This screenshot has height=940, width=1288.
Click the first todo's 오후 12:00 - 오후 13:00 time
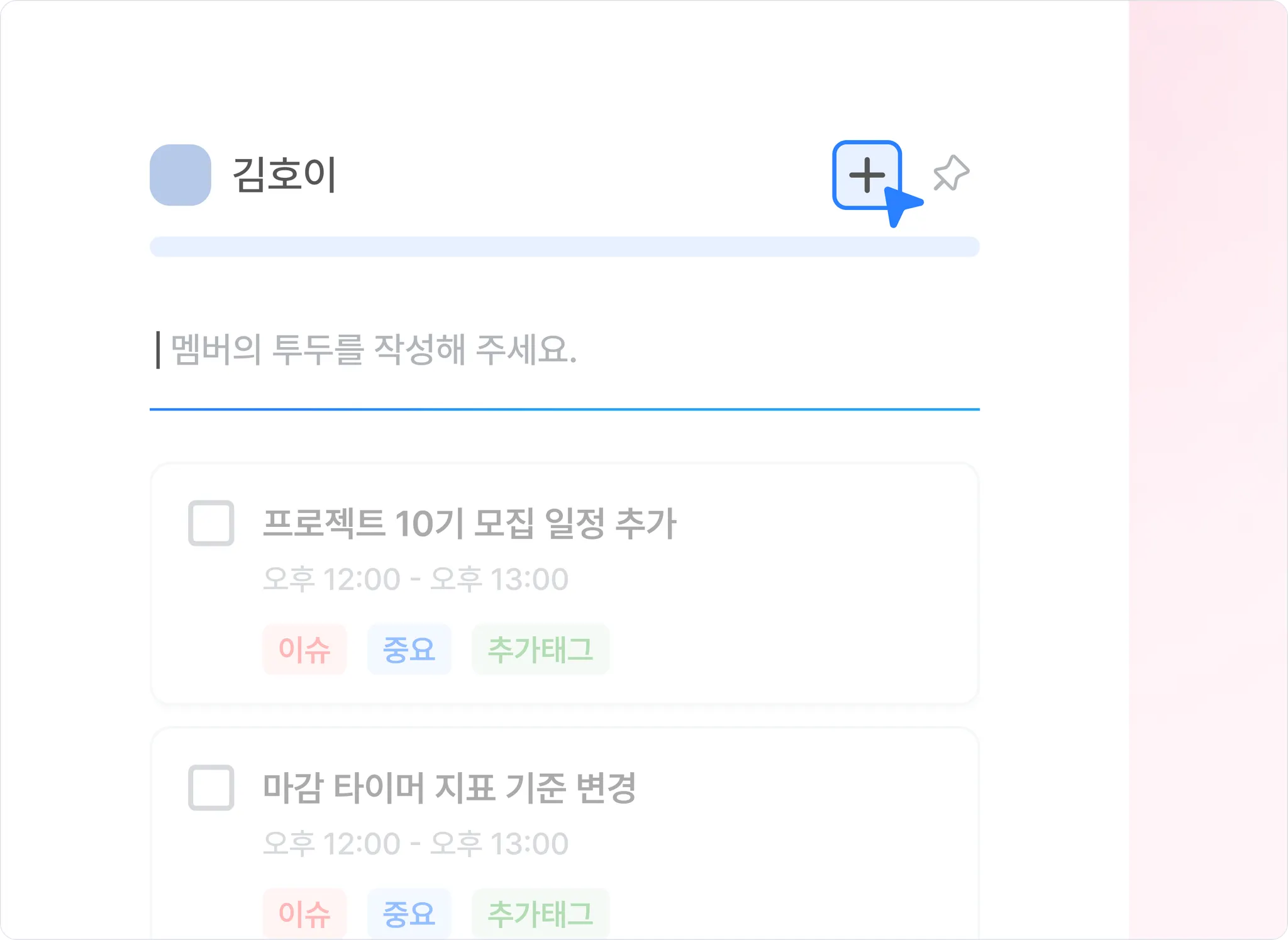pos(415,579)
